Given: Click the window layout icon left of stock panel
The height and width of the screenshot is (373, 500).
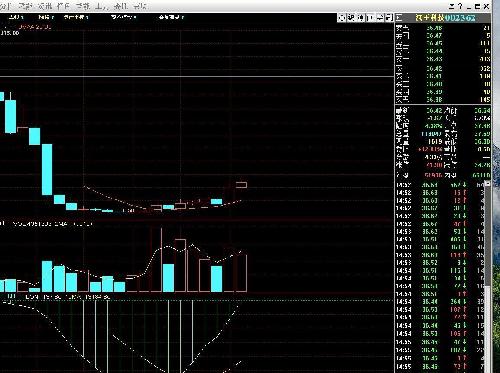Looking at the screenshot, I should 389,18.
